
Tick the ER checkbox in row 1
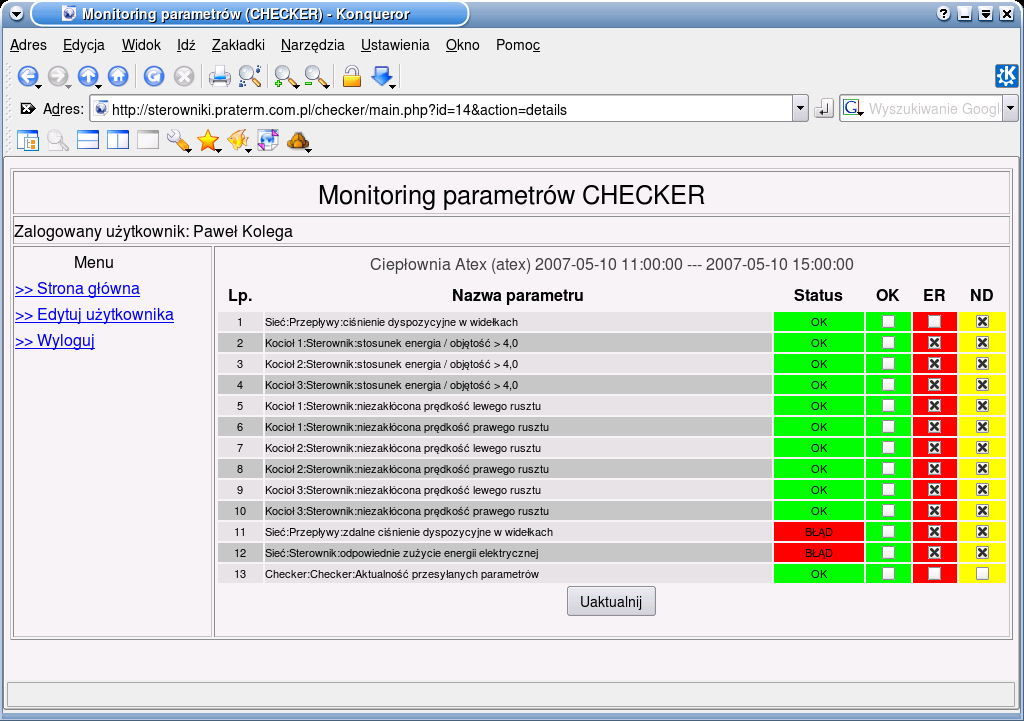[x=935, y=321]
